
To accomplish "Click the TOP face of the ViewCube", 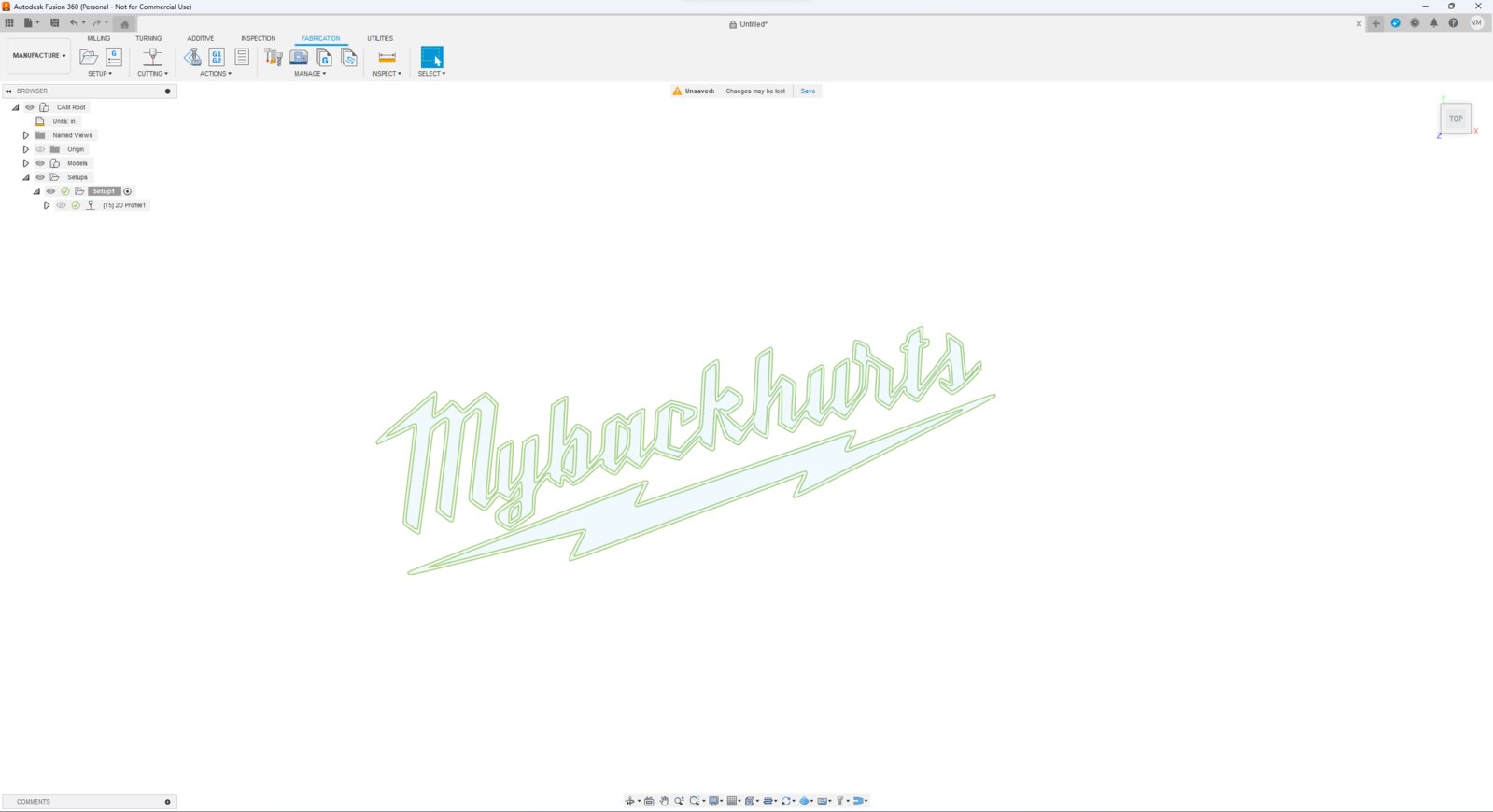I will (x=1456, y=119).
